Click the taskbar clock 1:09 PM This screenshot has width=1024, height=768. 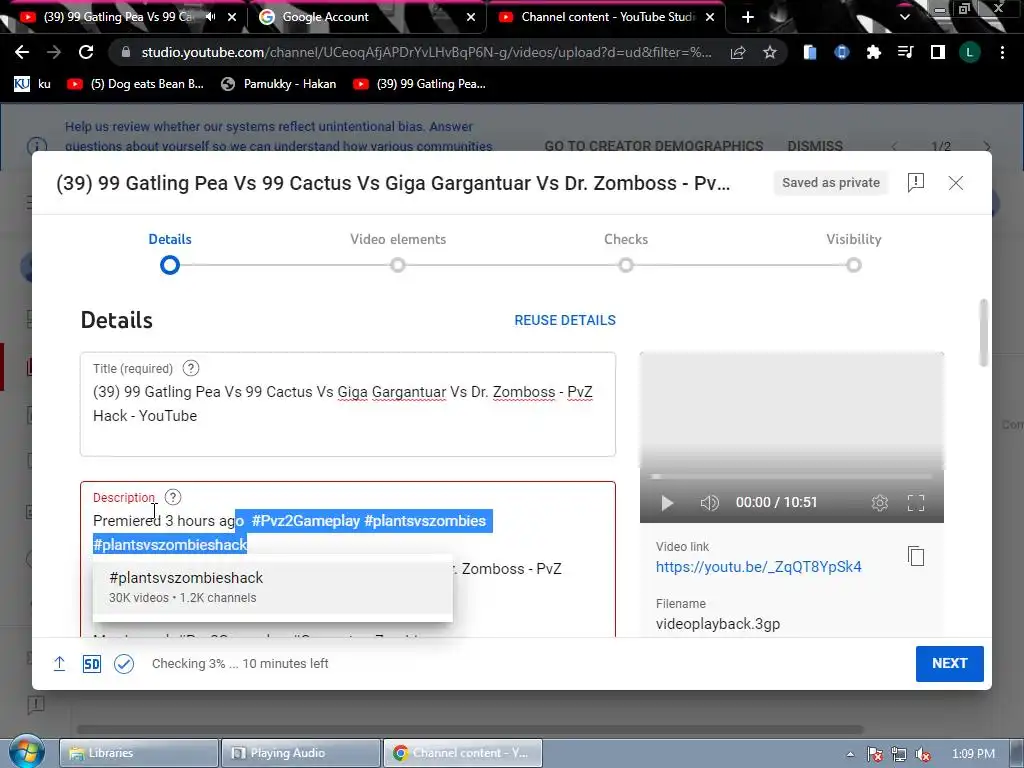pos(973,754)
